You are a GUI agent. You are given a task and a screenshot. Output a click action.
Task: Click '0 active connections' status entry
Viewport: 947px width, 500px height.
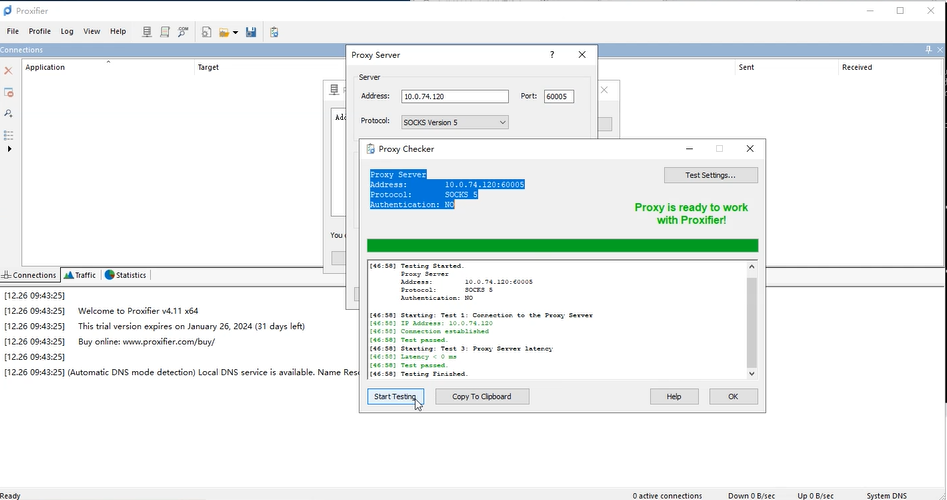pyautogui.click(x=667, y=496)
